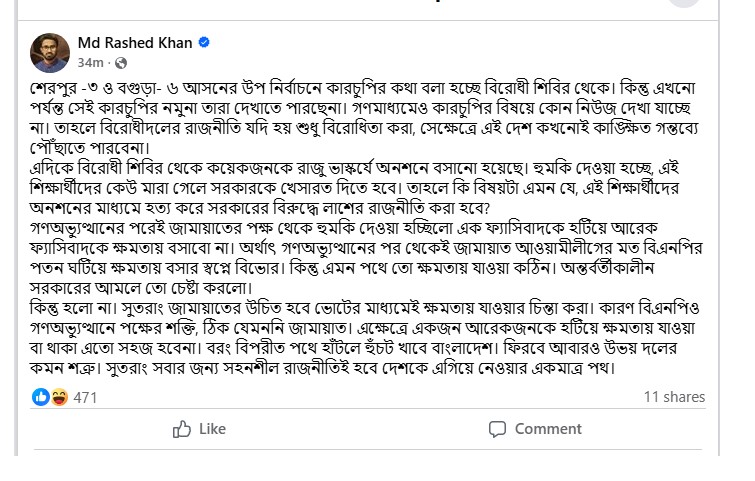Click the blue verified badge

point(204,43)
